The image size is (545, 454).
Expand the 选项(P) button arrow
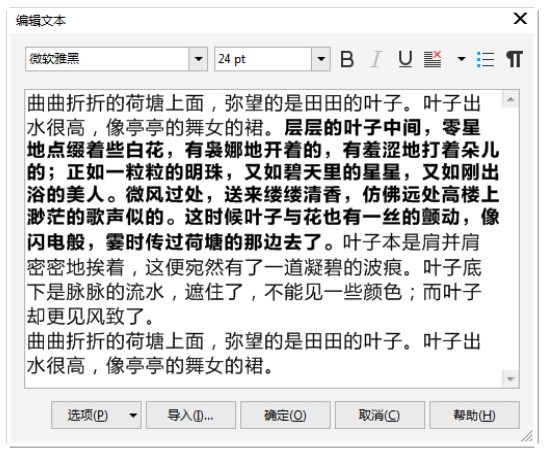133,415
